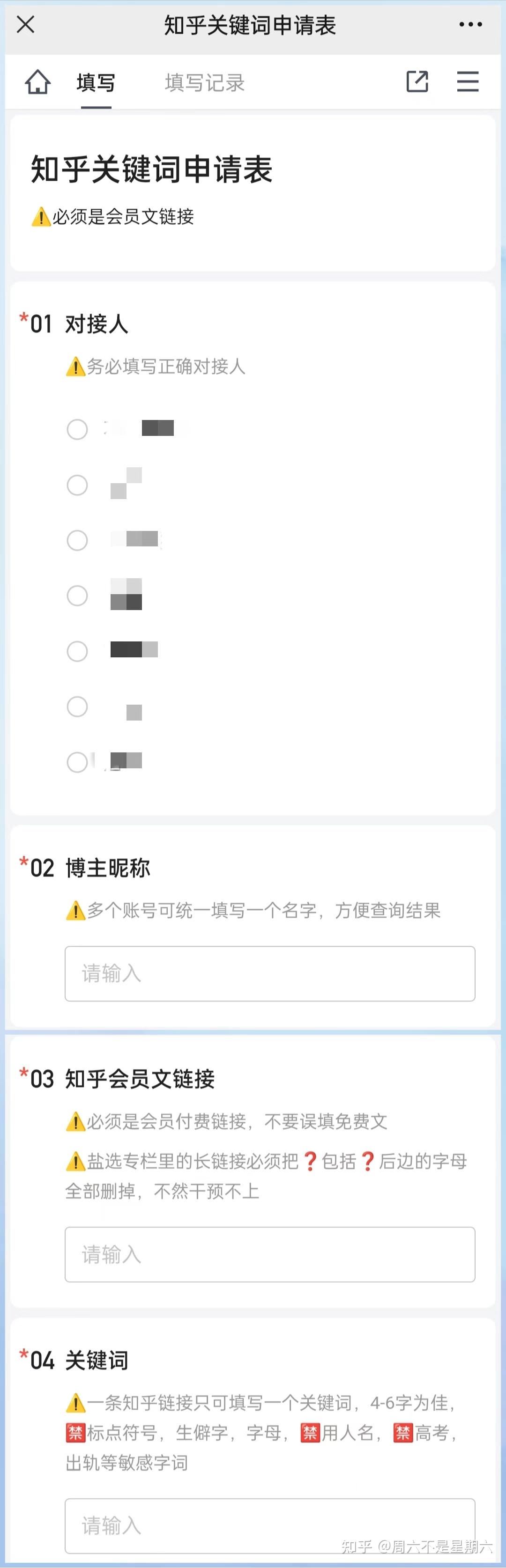Screen dimensions: 506x1568
Task: Select the fifth 对接人 radio option
Action: click(77, 651)
